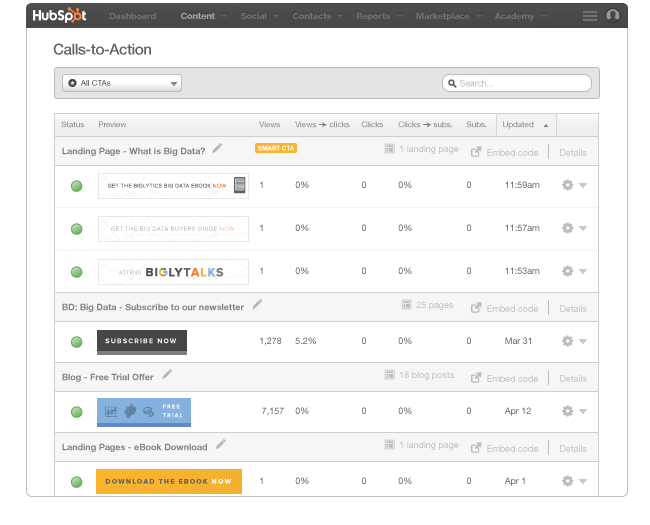Screen dimensions: 650x525
Task: Open the Academy menu
Action: click(x=520, y=16)
